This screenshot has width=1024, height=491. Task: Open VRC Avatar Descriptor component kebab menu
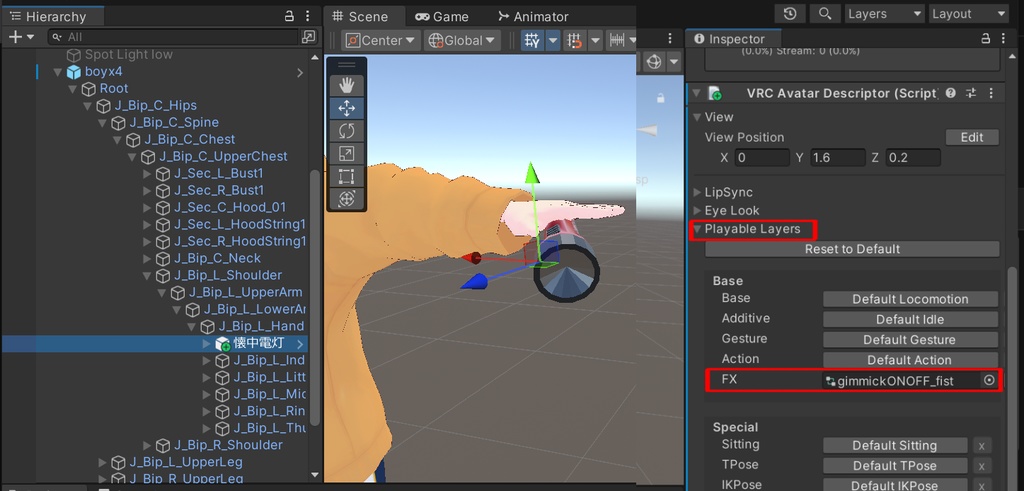pyautogui.click(x=991, y=93)
